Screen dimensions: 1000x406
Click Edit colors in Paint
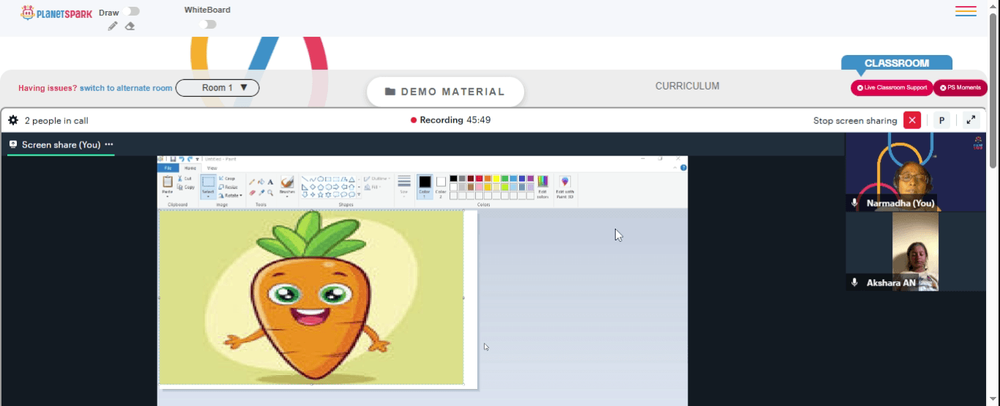(543, 187)
